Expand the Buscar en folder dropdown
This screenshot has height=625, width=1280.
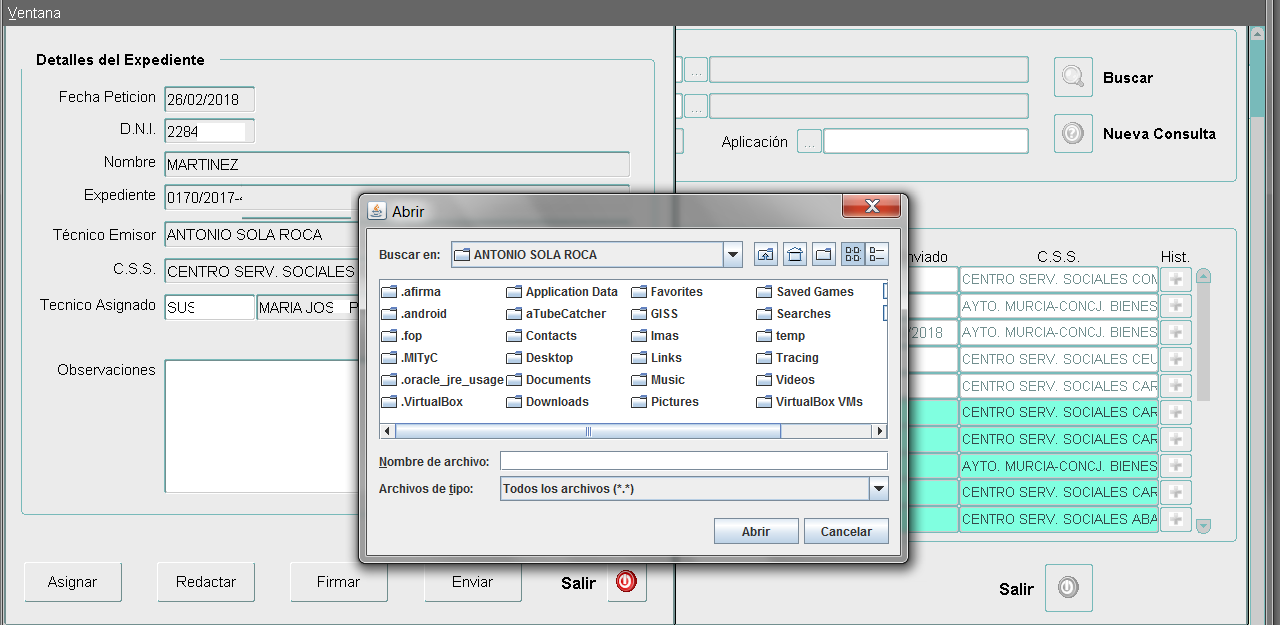coord(734,255)
